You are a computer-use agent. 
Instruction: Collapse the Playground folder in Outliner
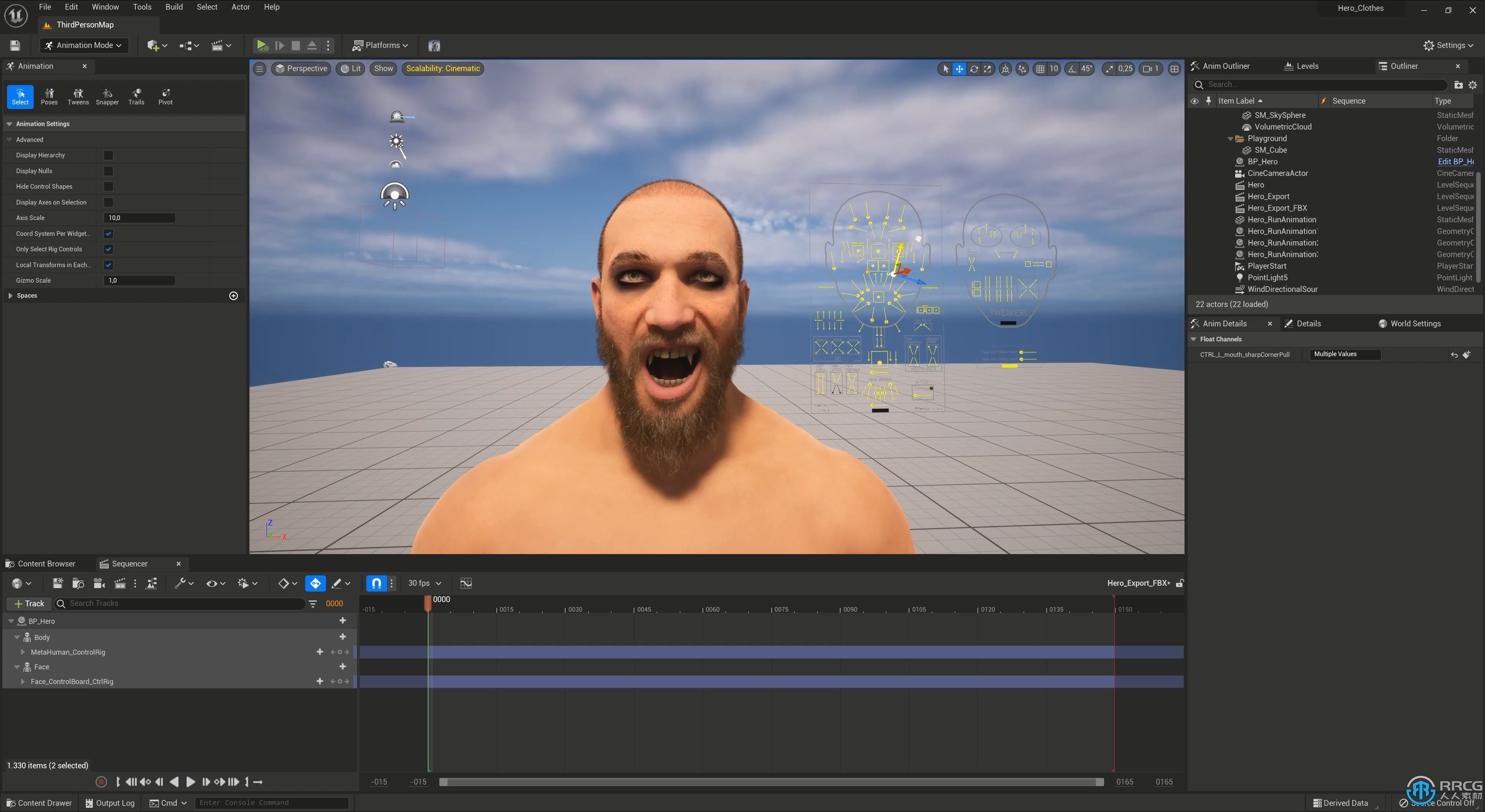[1230, 138]
